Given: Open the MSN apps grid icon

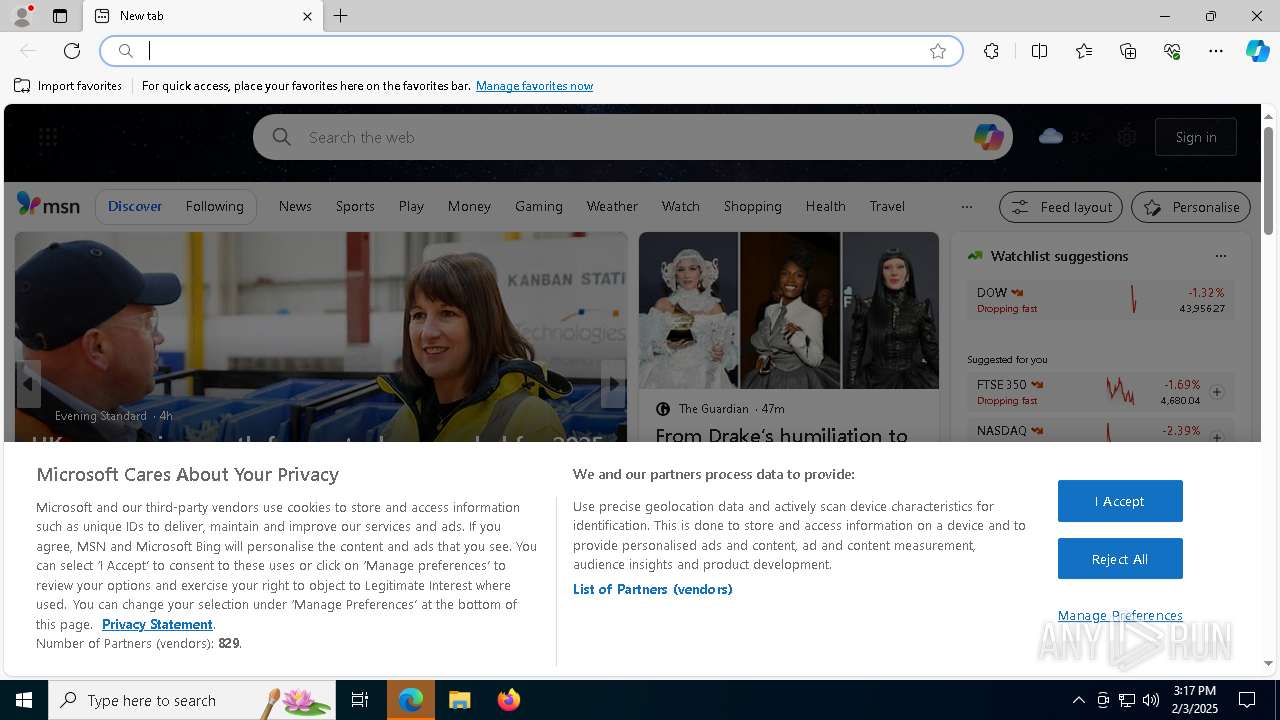Looking at the screenshot, I should pos(48,137).
